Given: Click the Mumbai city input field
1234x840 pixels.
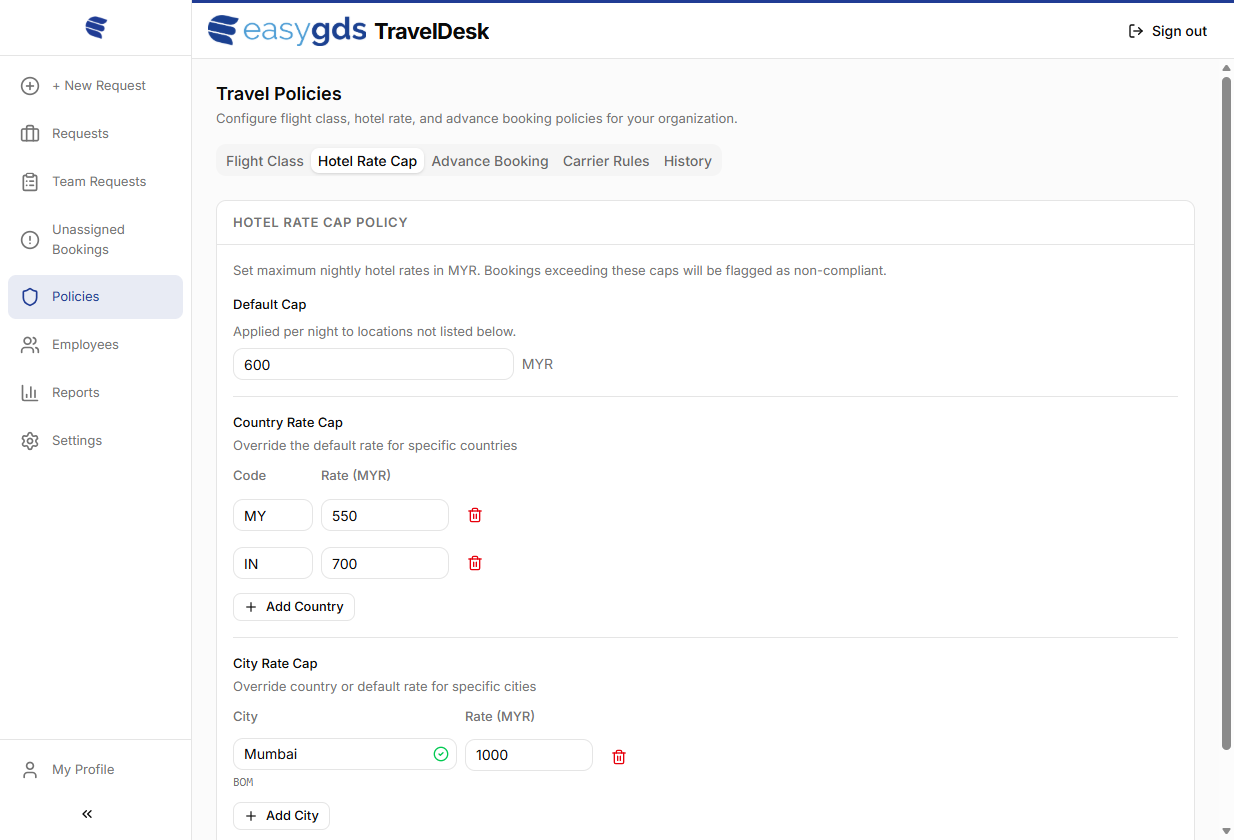Looking at the screenshot, I should coord(335,755).
